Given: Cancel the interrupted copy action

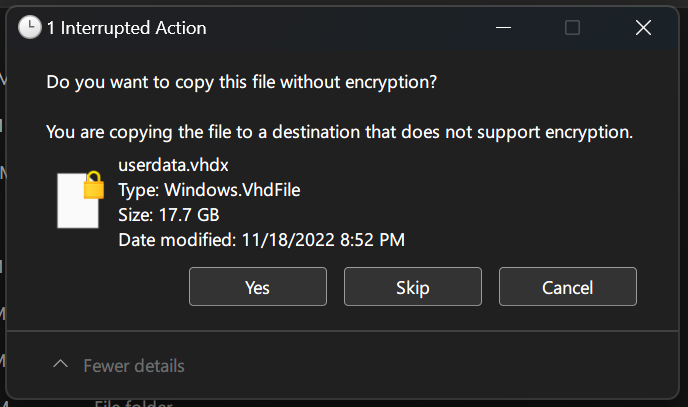Looking at the screenshot, I should click(567, 287).
